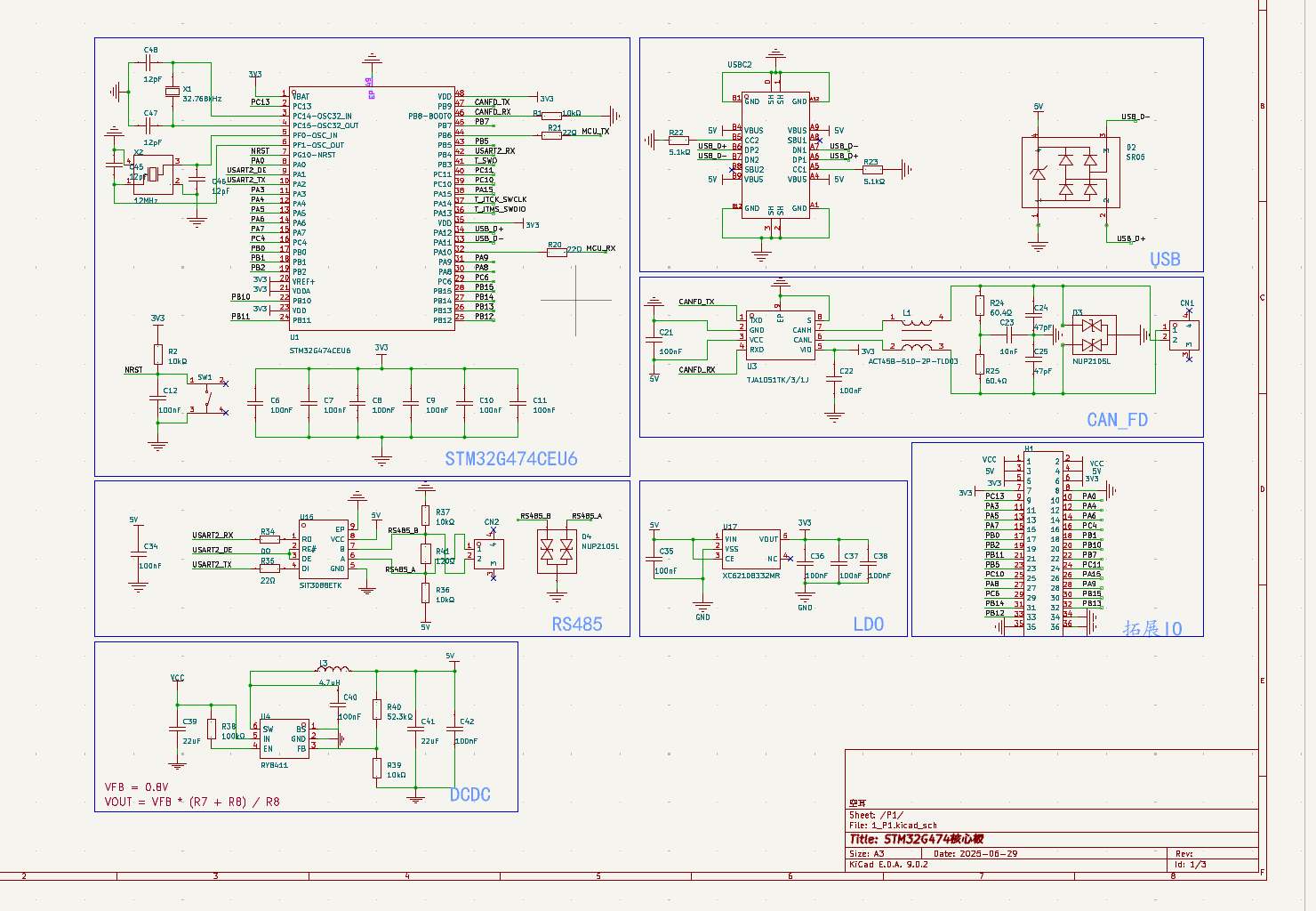Click capacitor C42 100nF

coord(454,729)
